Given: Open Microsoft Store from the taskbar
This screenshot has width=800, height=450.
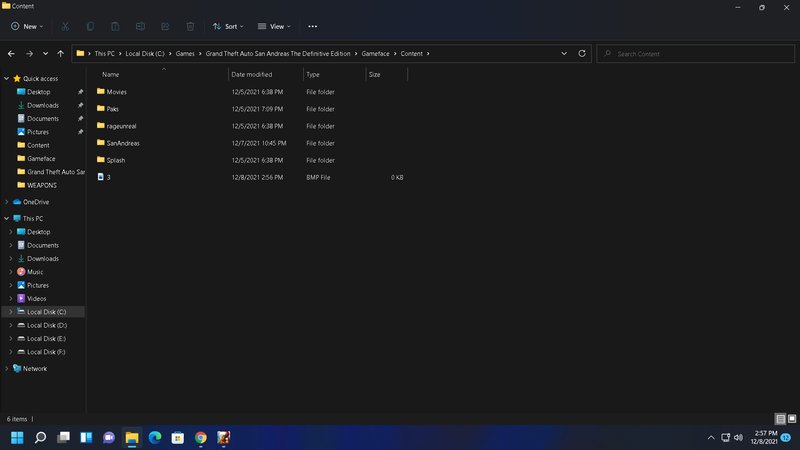Looking at the screenshot, I should [x=178, y=438].
